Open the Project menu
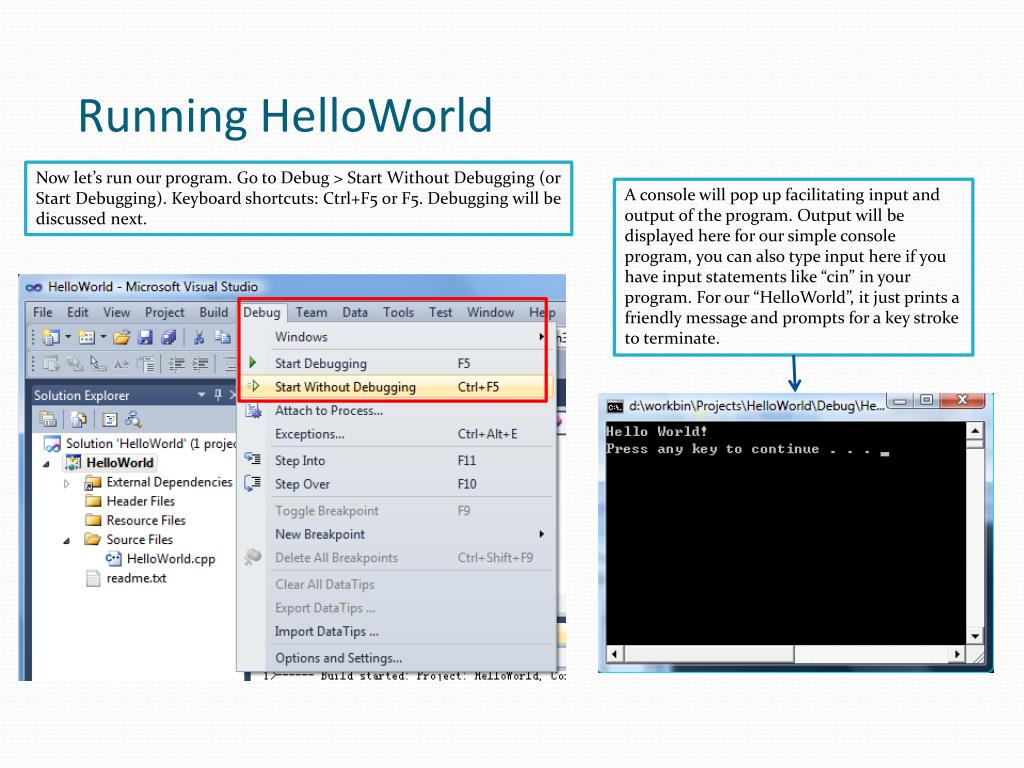1024x768 pixels. pos(165,312)
